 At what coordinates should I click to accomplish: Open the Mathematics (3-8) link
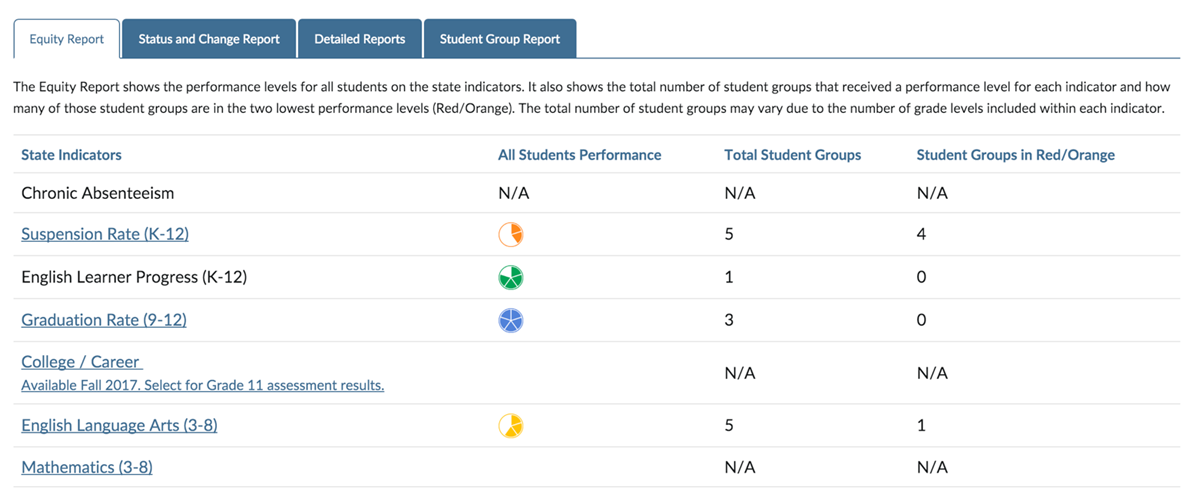[87, 467]
